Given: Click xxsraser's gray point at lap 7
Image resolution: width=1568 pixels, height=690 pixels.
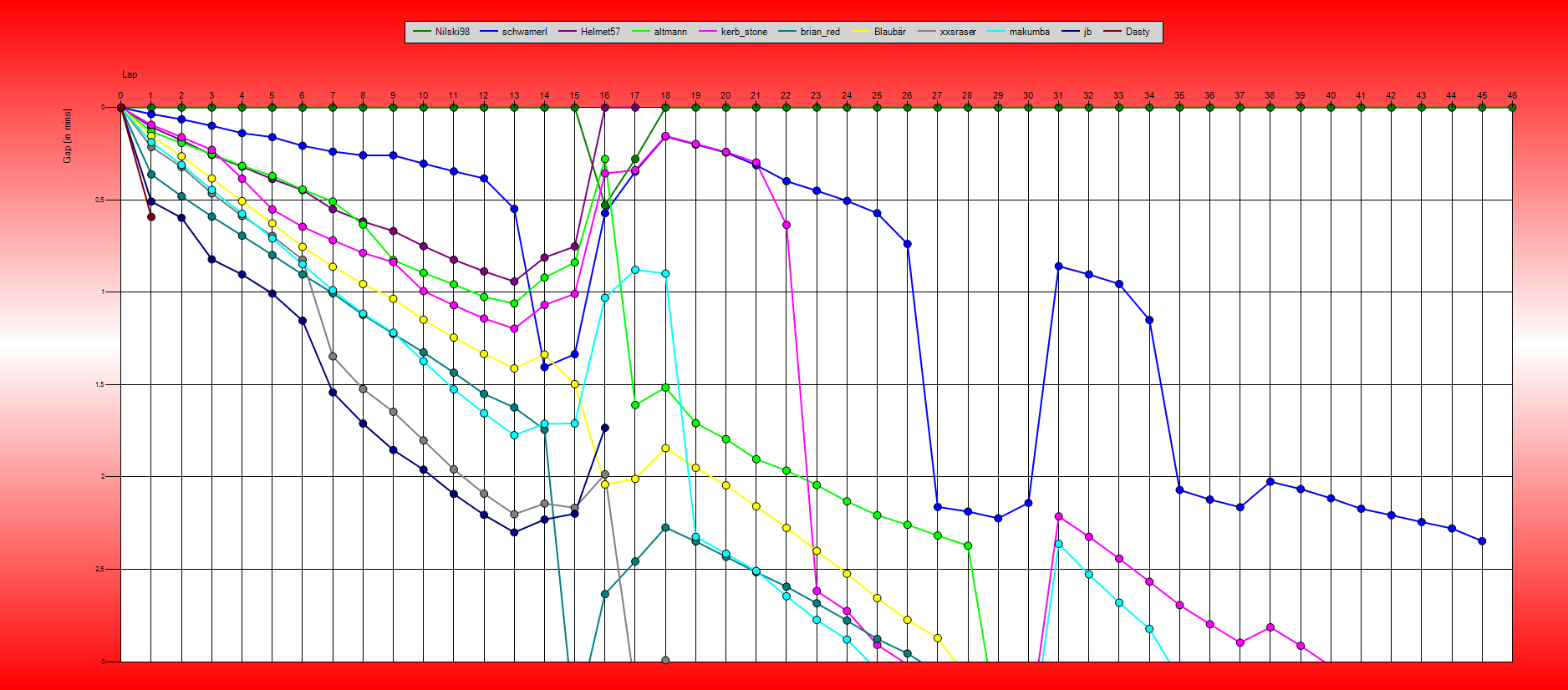Looking at the screenshot, I should pos(333,357).
